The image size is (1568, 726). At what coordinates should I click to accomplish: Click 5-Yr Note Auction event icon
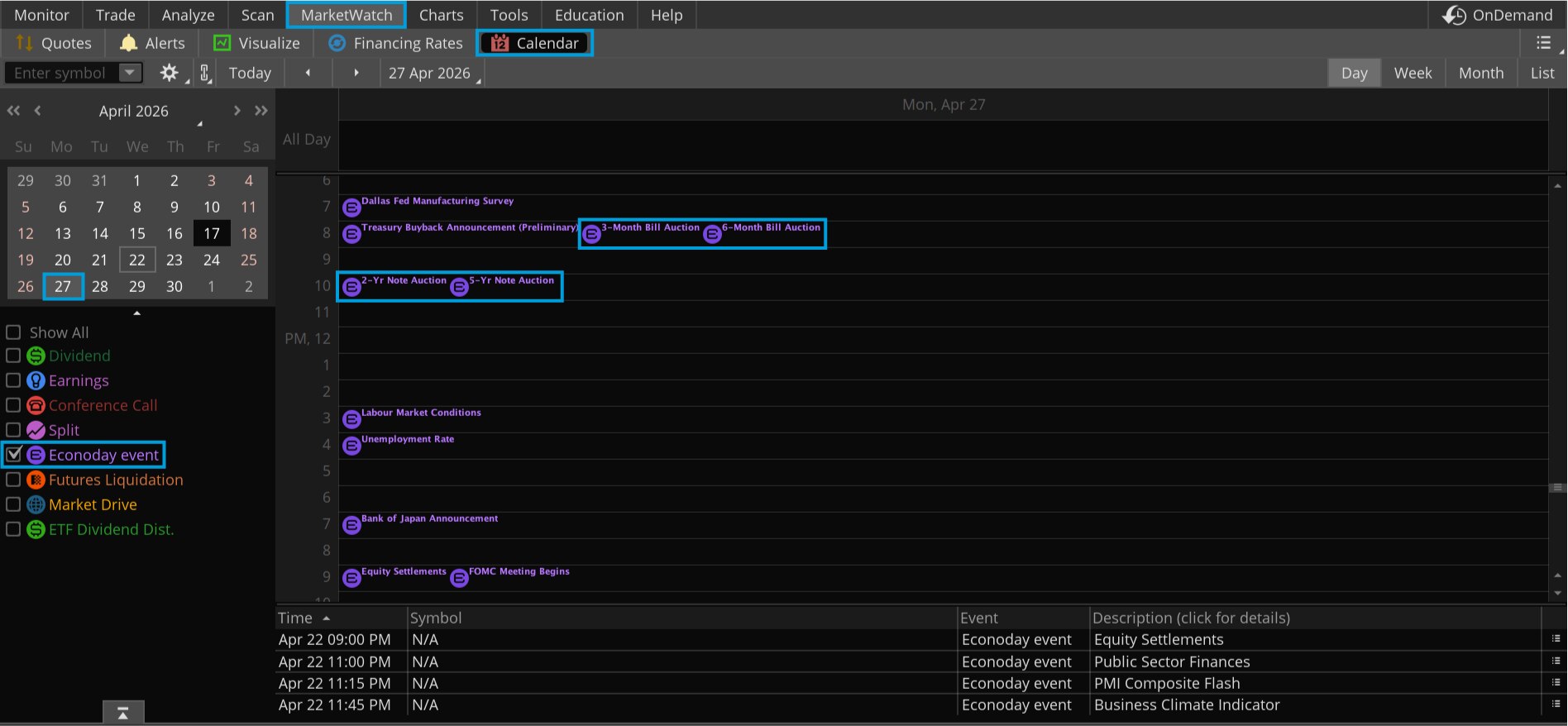click(x=459, y=287)
